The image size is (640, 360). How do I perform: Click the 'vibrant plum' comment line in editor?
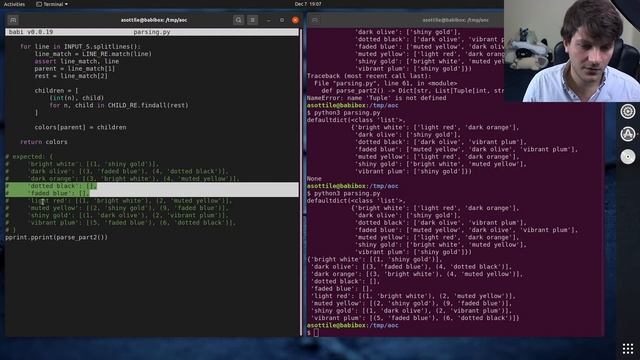[x=120, y=223]
